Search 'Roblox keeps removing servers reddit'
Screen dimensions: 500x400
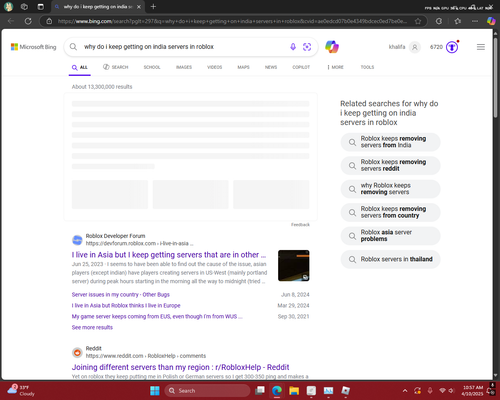coord(390,165)
